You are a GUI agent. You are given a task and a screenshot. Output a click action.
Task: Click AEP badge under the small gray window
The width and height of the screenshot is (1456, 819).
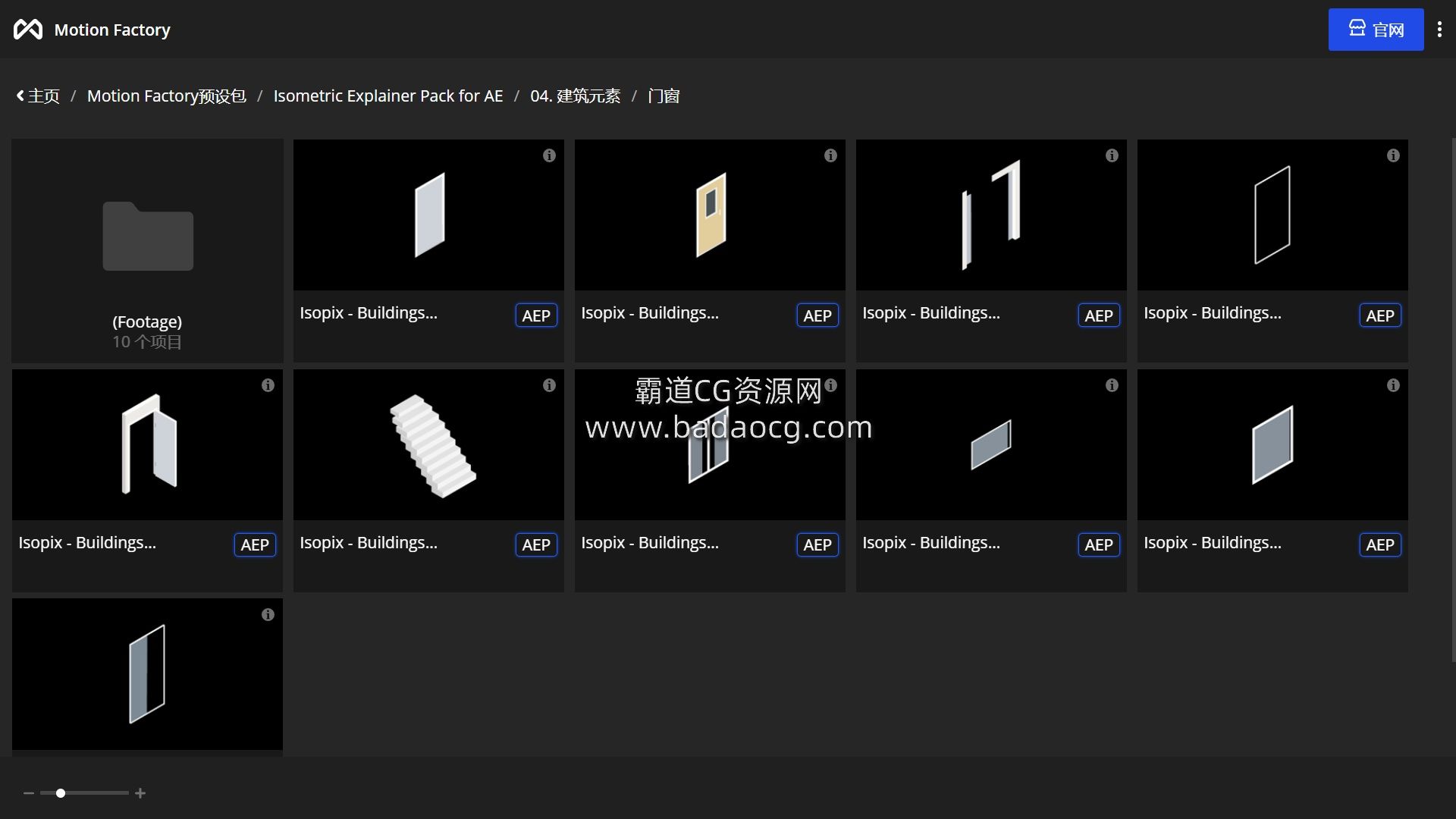click(1099, 544)
